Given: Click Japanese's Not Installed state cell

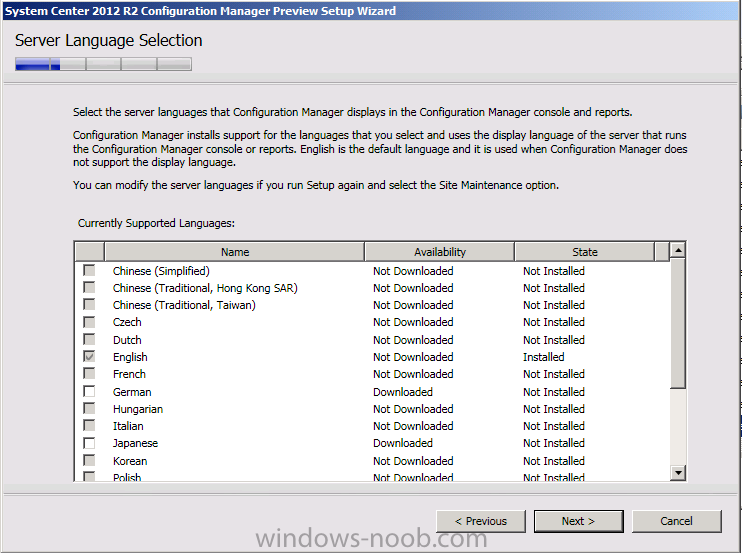Looking at the screenshot, I should tap(554, 443).
